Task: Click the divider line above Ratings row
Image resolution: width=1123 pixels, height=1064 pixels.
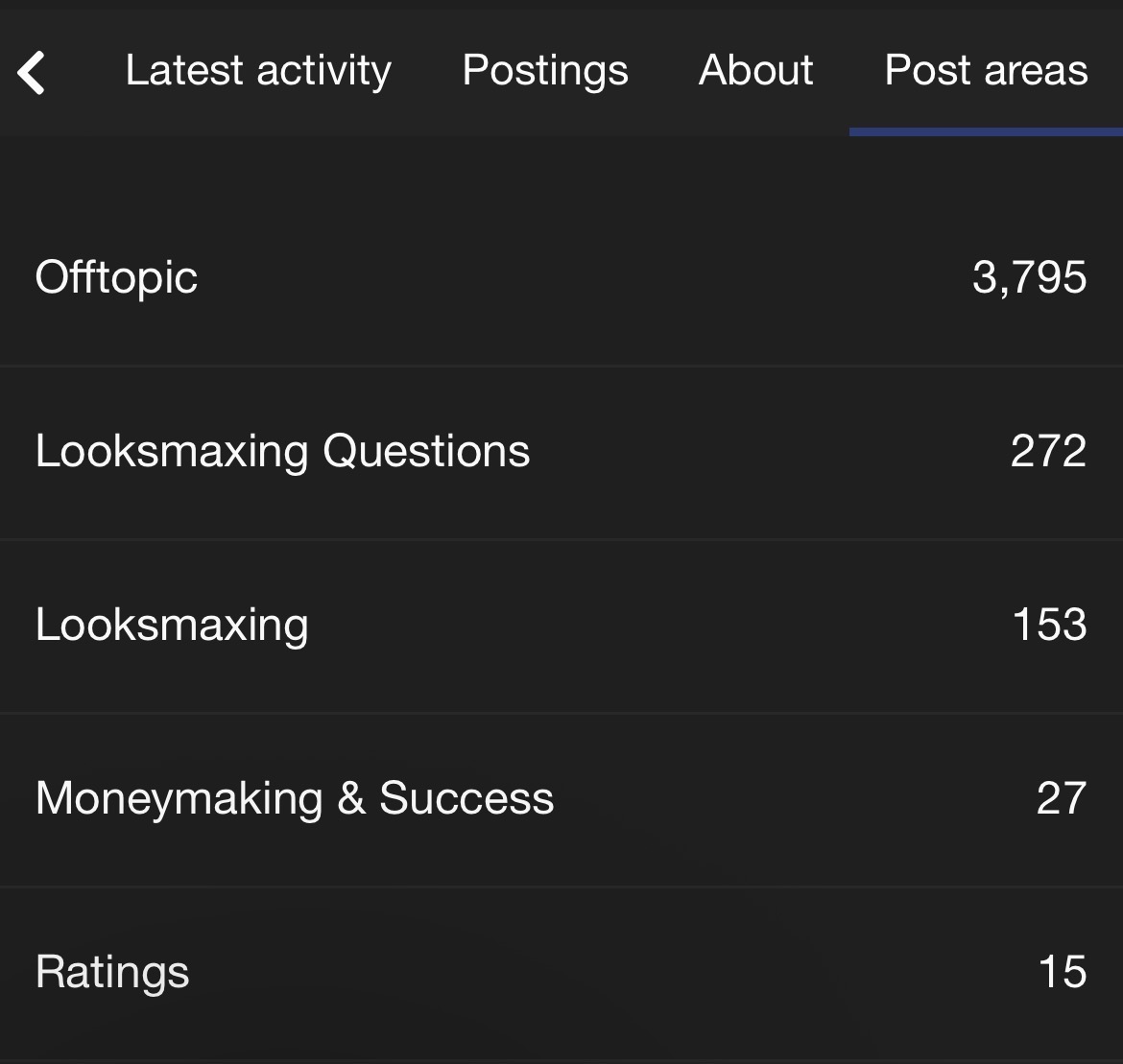Action: pyautogui.click(x=561, y=887)
